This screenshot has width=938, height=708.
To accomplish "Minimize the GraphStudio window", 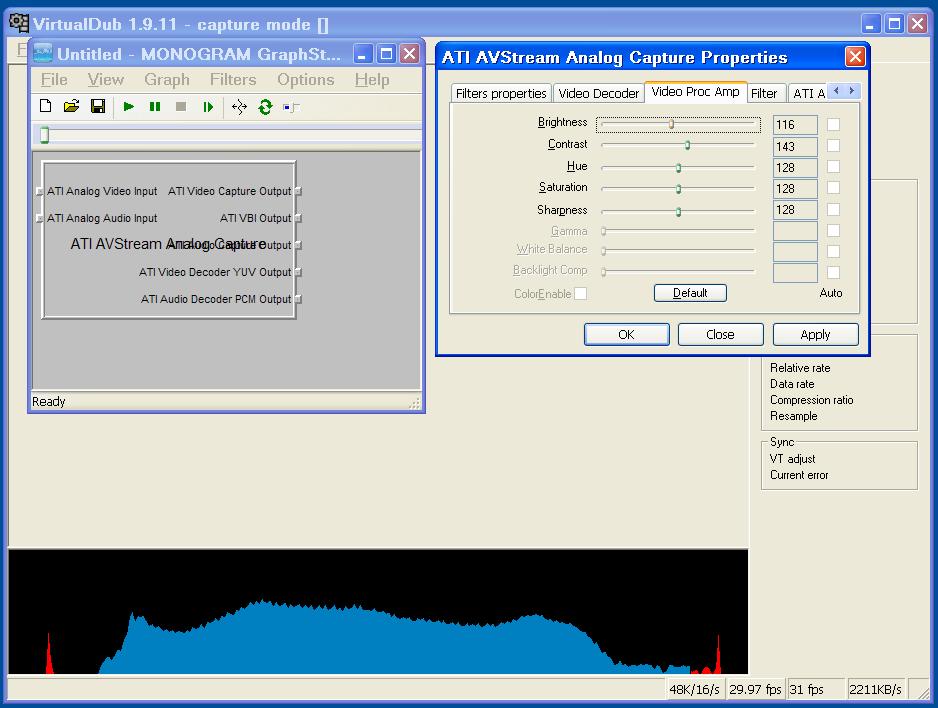I will click(363, 54).
